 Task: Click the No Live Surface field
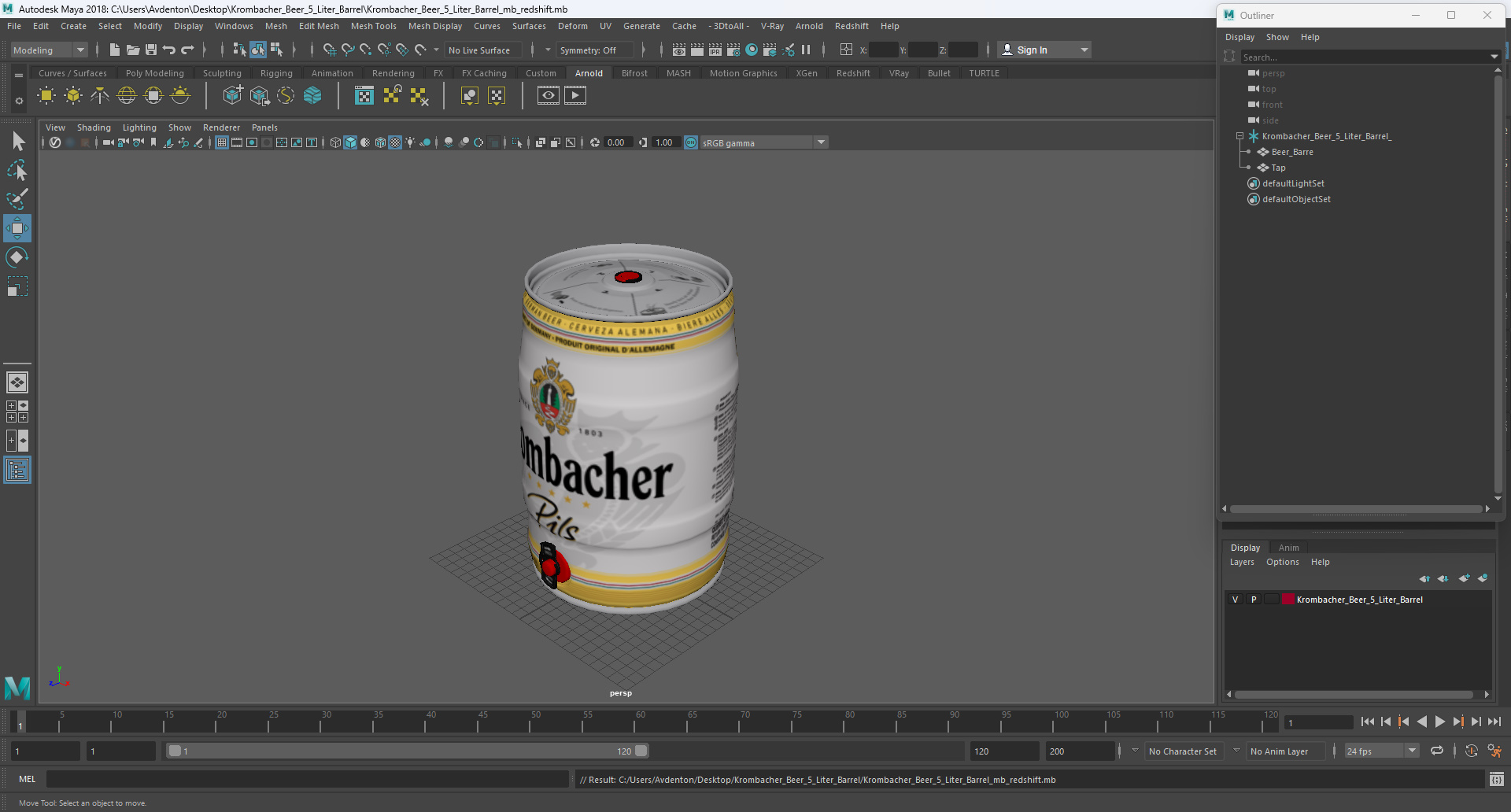[x=482, y=50]
